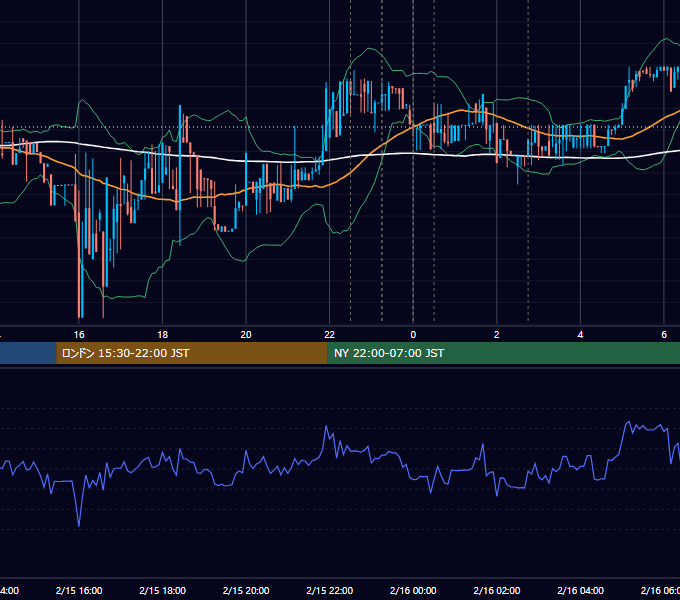Click the 2/15 18:00 date label
Screen dimensions: 680x600
[163, 590]
